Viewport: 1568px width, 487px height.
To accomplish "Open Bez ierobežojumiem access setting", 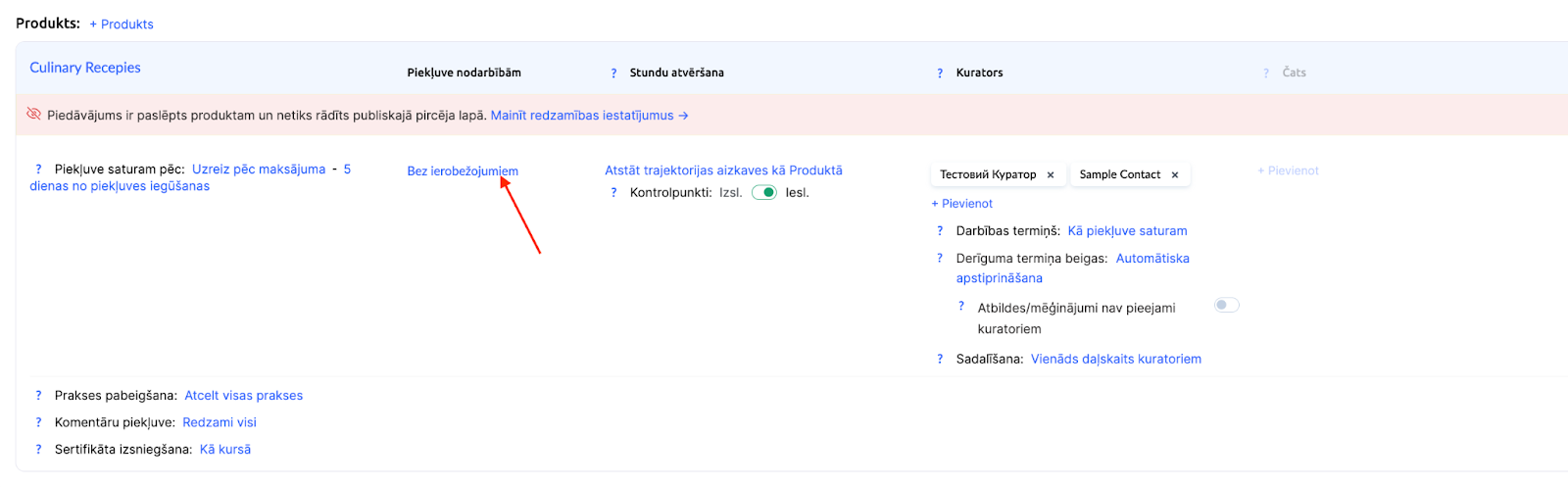I will click(463, 171).
